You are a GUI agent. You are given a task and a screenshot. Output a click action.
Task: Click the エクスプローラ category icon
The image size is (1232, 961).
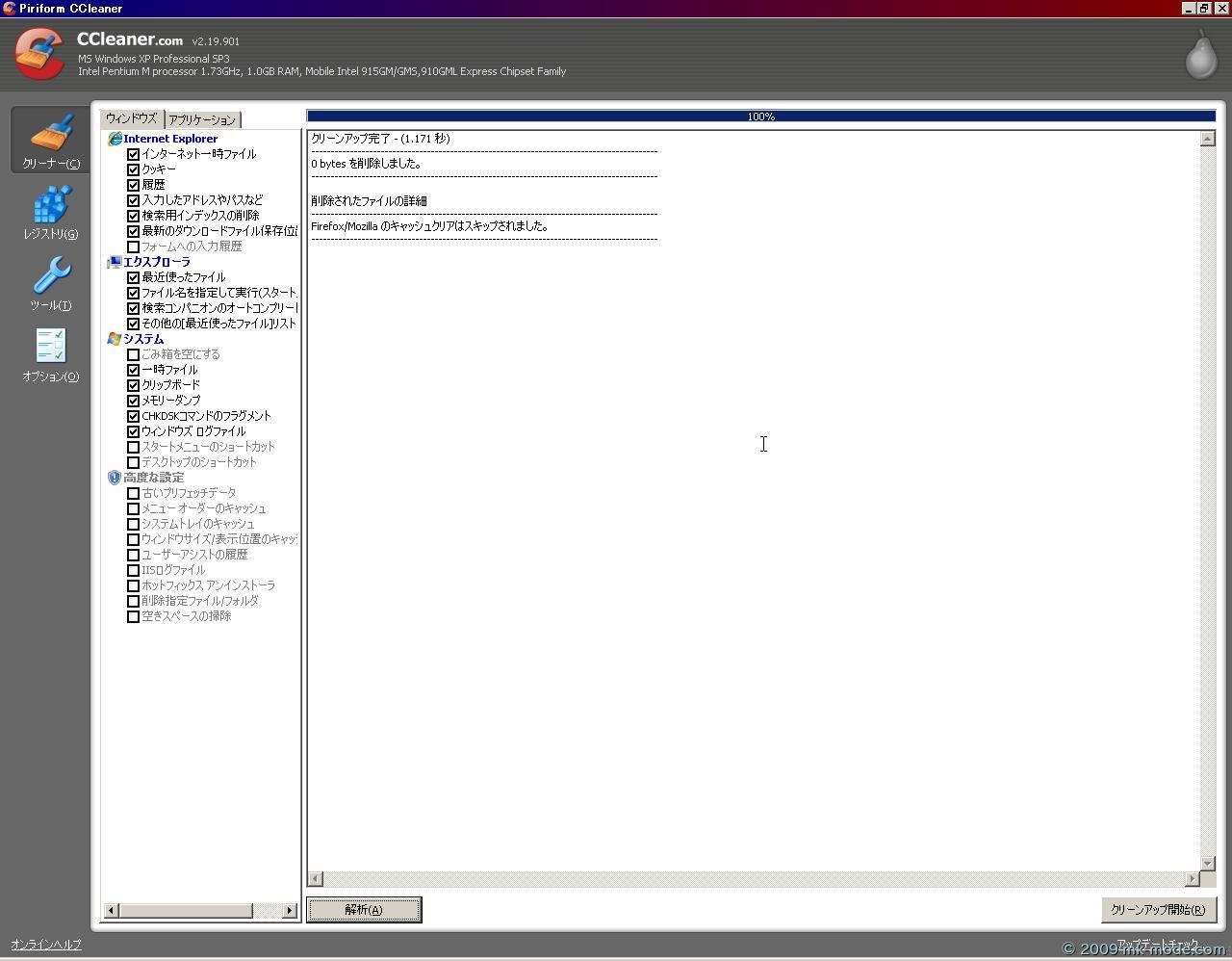coord(115,262)
